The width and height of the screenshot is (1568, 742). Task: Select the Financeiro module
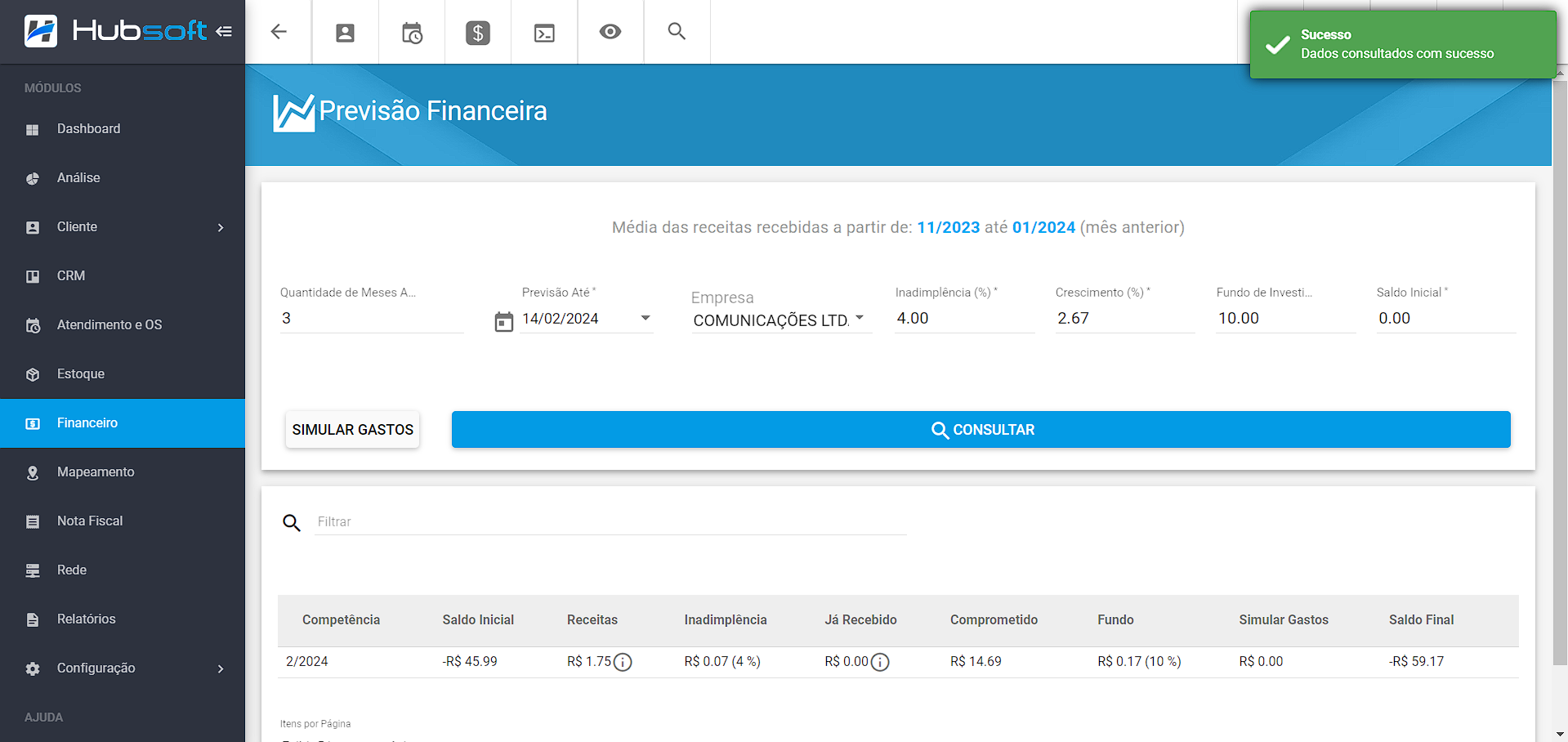coord(123,423)
